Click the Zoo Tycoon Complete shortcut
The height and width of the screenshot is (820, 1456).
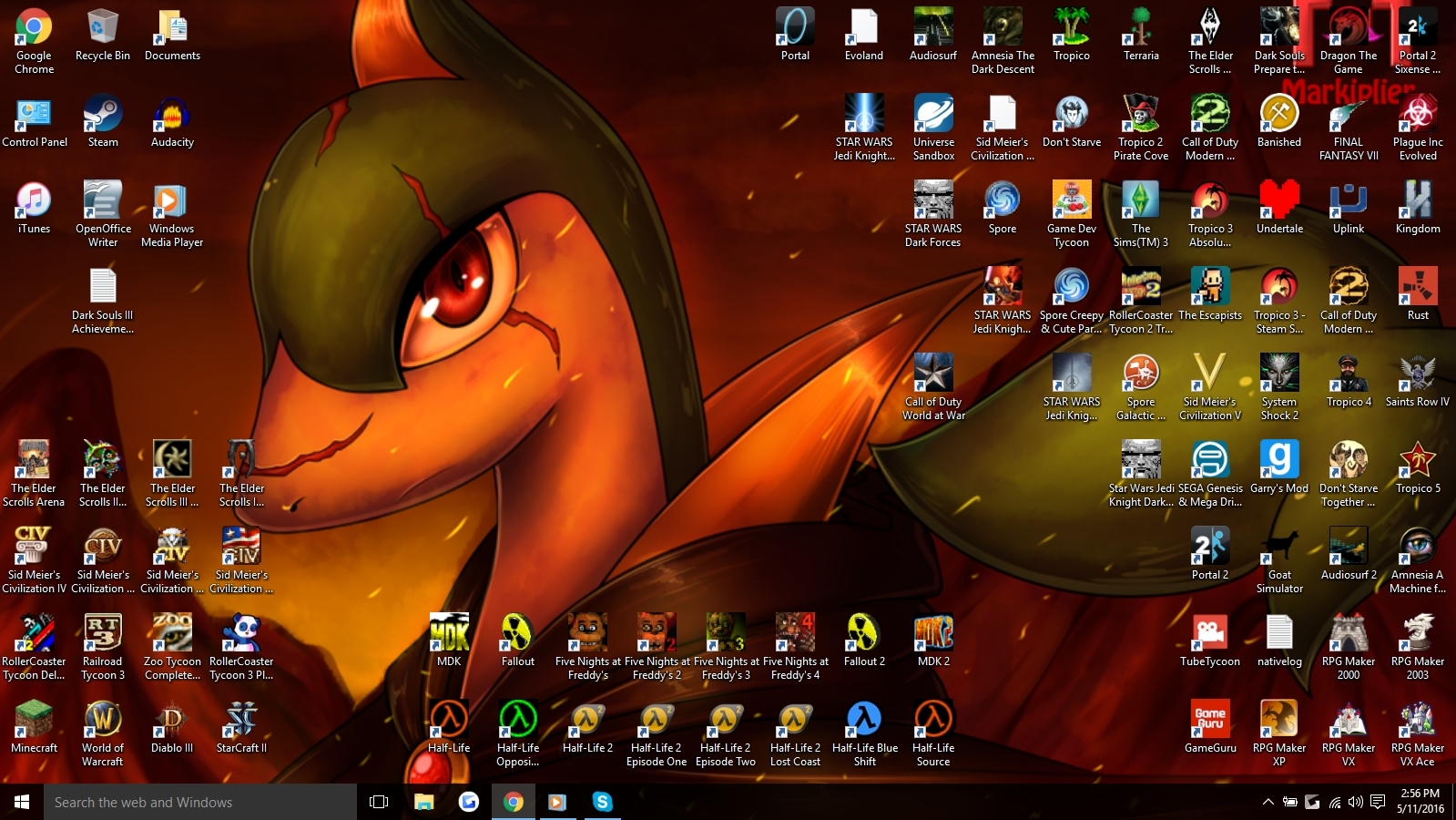172,648
